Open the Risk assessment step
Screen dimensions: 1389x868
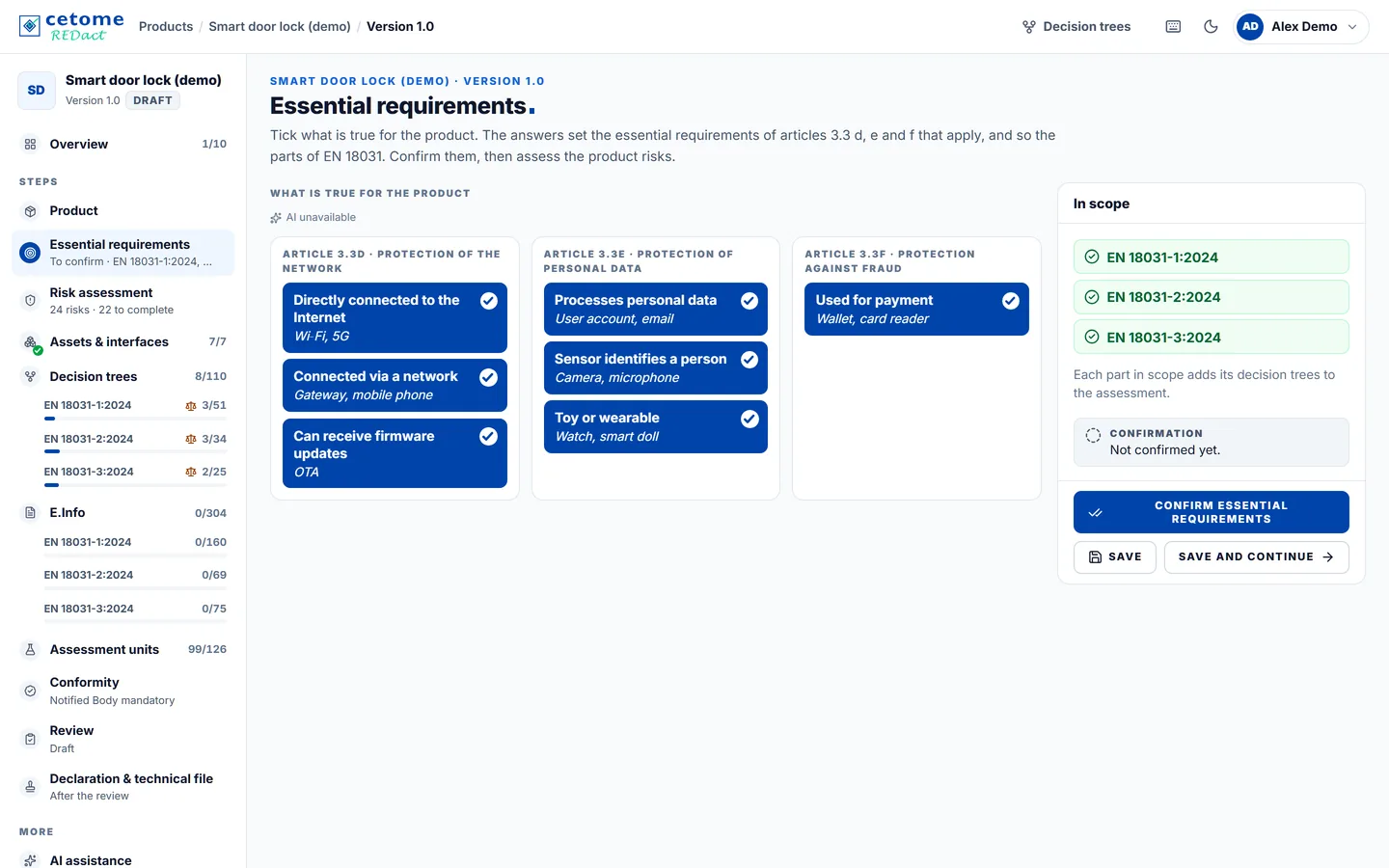point(123,301)
